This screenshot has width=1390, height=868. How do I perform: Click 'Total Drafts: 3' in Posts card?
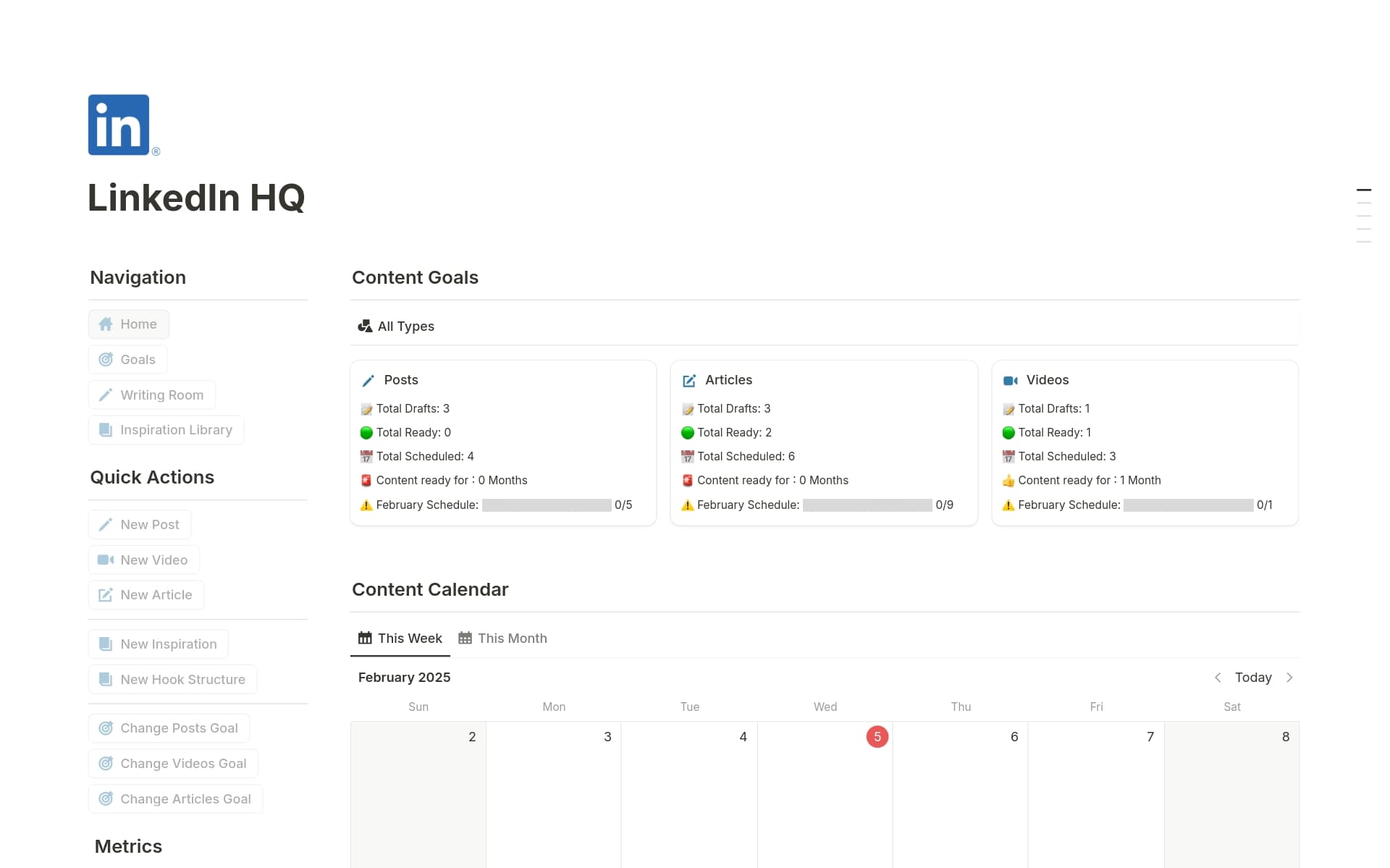(413, 409)
